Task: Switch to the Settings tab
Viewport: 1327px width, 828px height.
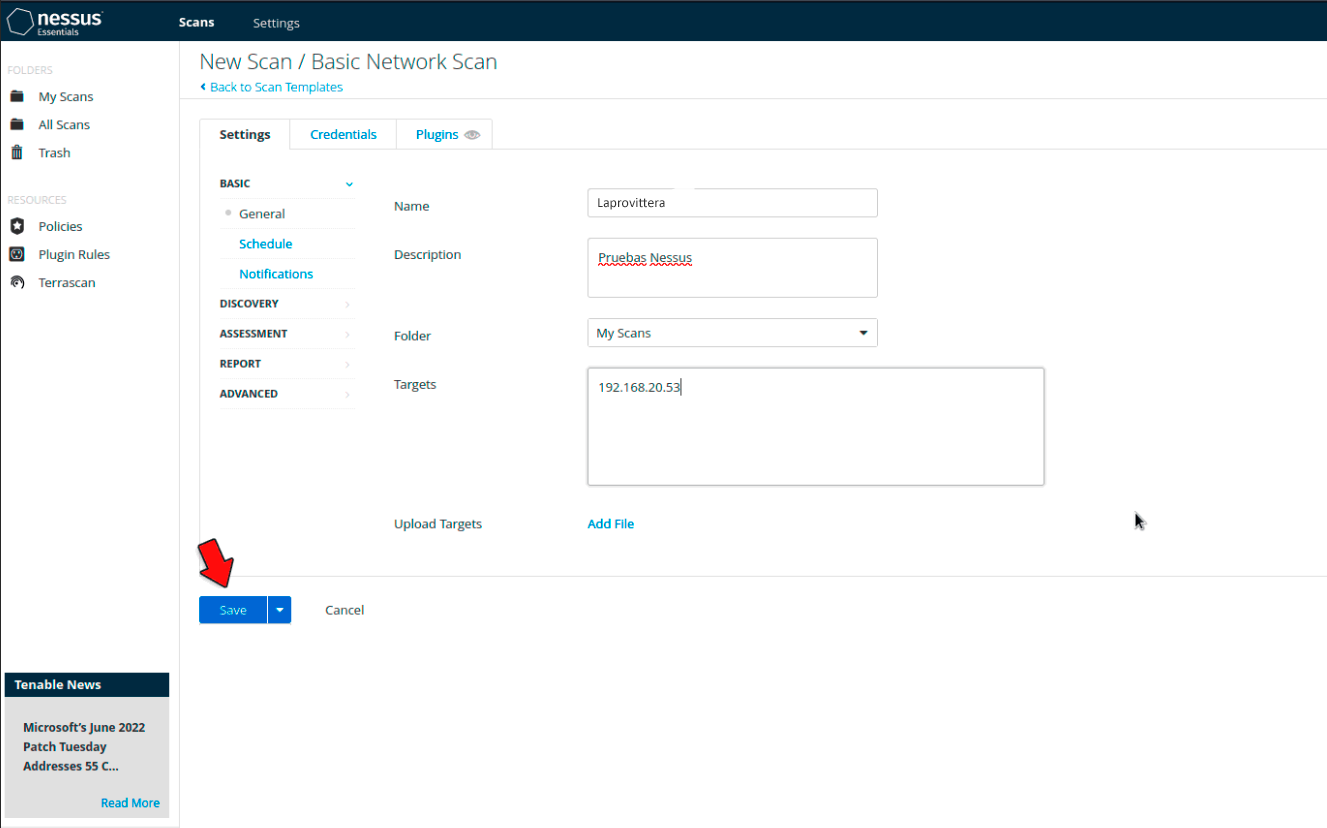Action: coord(245,134)
